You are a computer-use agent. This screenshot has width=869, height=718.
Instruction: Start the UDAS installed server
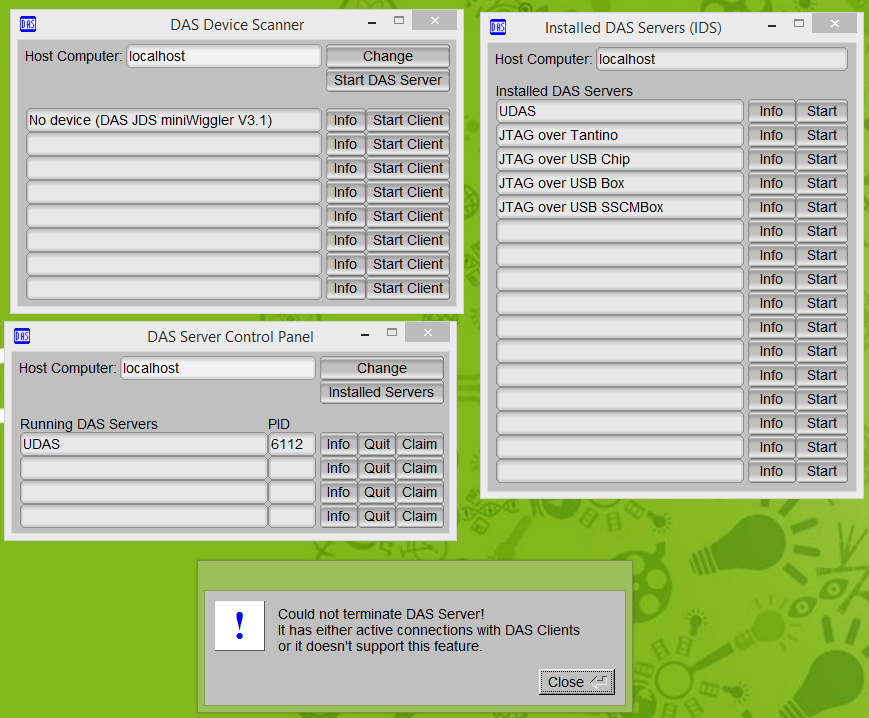(x=821, y=111)
